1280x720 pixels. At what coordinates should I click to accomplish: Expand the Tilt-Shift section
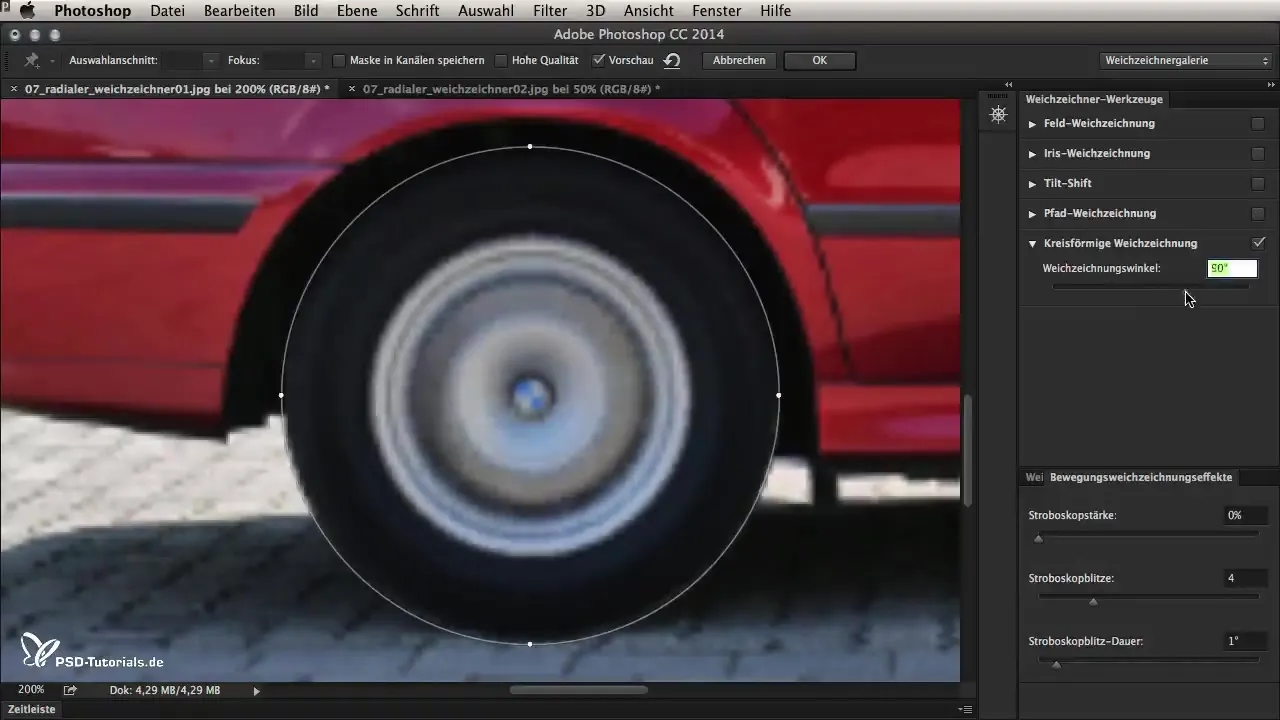coord(1033,184)
